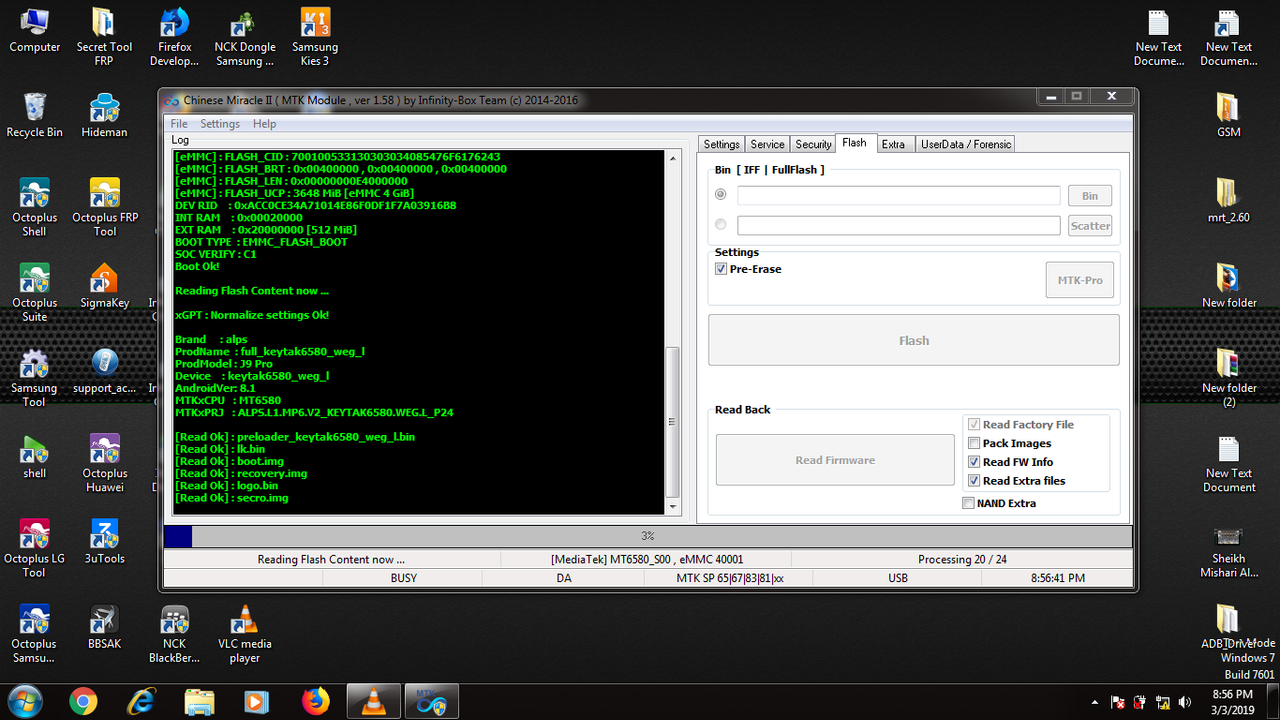This screenshot has height=720, width=1280.
Task: Launch the NCK BlackBerry shortcut
Action: pos(174,634)
